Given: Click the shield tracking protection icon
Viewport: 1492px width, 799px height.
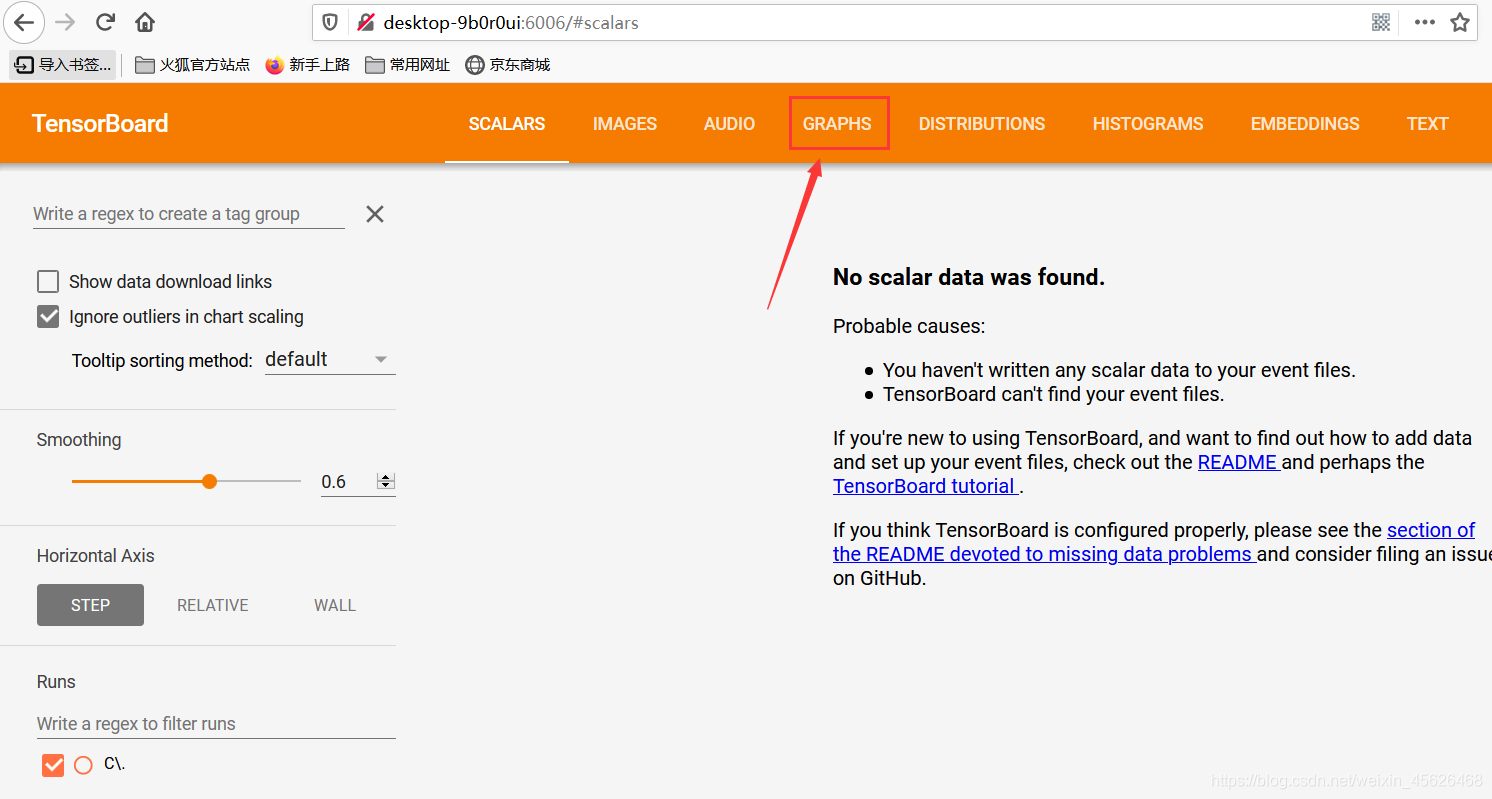Looking at the screenshot, I should pos(332,22).
